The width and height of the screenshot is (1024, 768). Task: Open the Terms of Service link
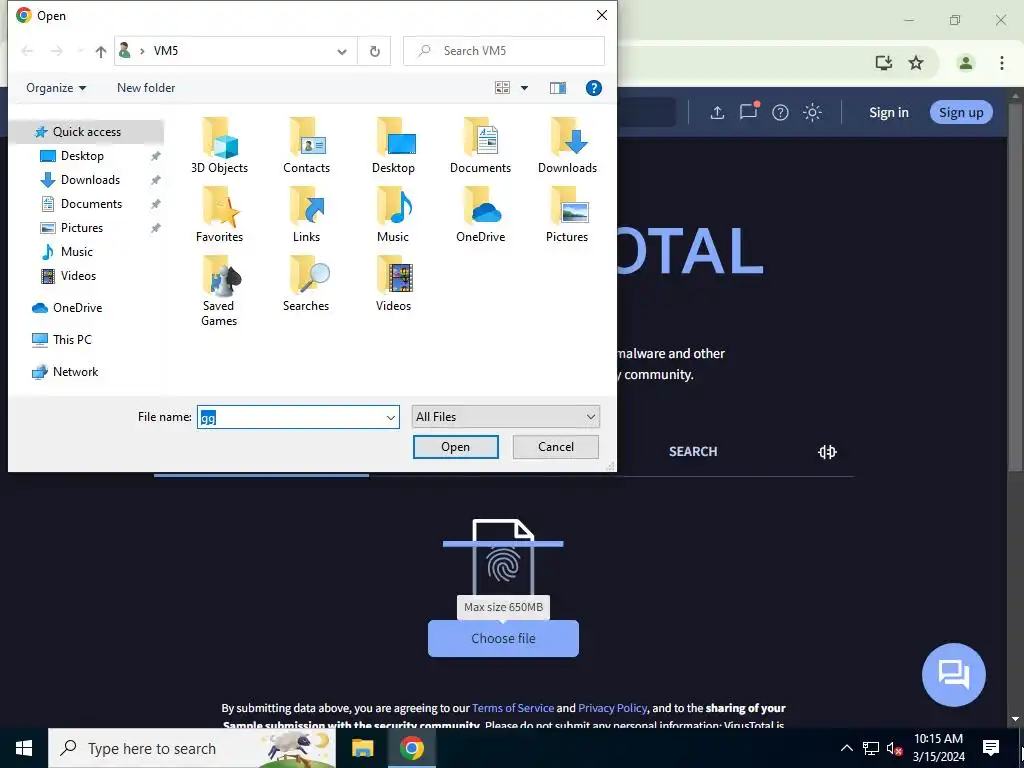(513, 708)
